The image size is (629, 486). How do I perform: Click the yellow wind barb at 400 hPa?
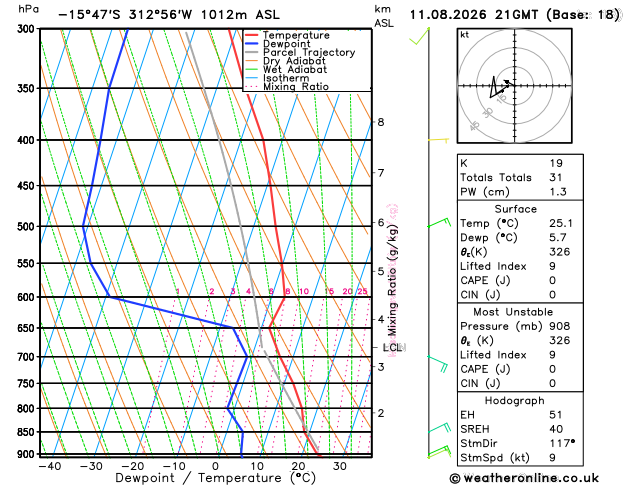coord(438,140)
